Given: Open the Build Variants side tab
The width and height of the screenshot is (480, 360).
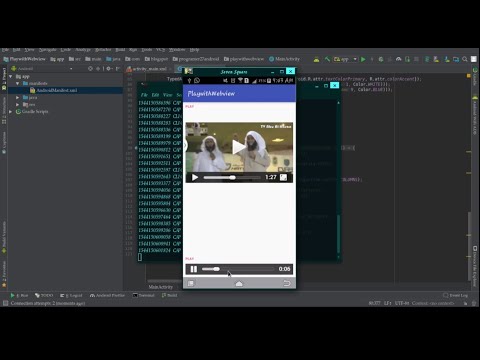Looking at the screenshot, I should tap(4, 237).
